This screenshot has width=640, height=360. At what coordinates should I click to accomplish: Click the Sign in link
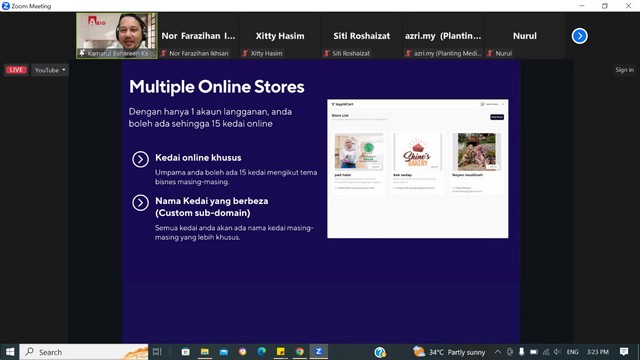pos(624,70)
